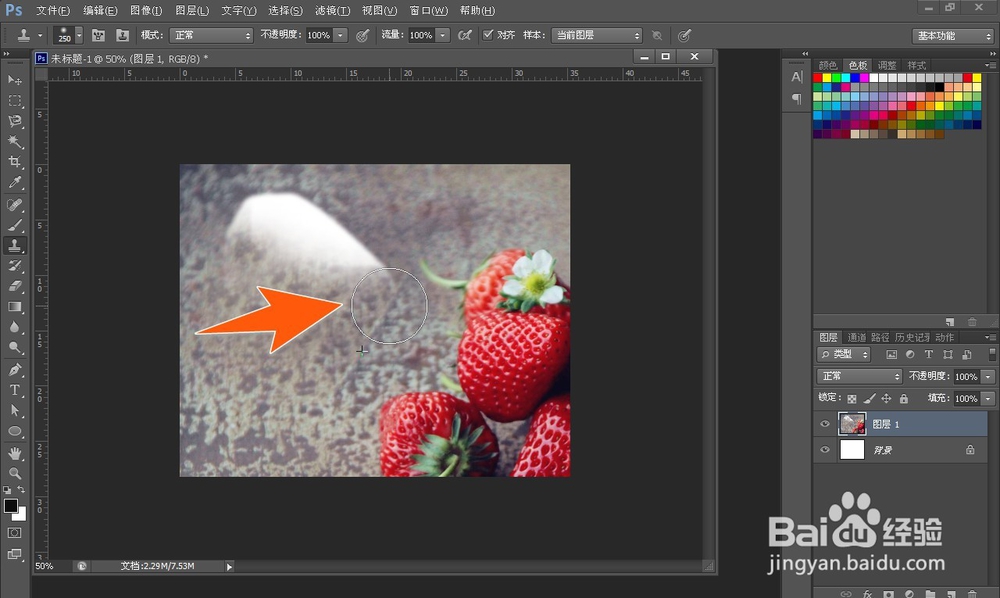The width and height of the screenshot is (1000, 598).
Task: Change the screen mode
Action: (14, 554)
